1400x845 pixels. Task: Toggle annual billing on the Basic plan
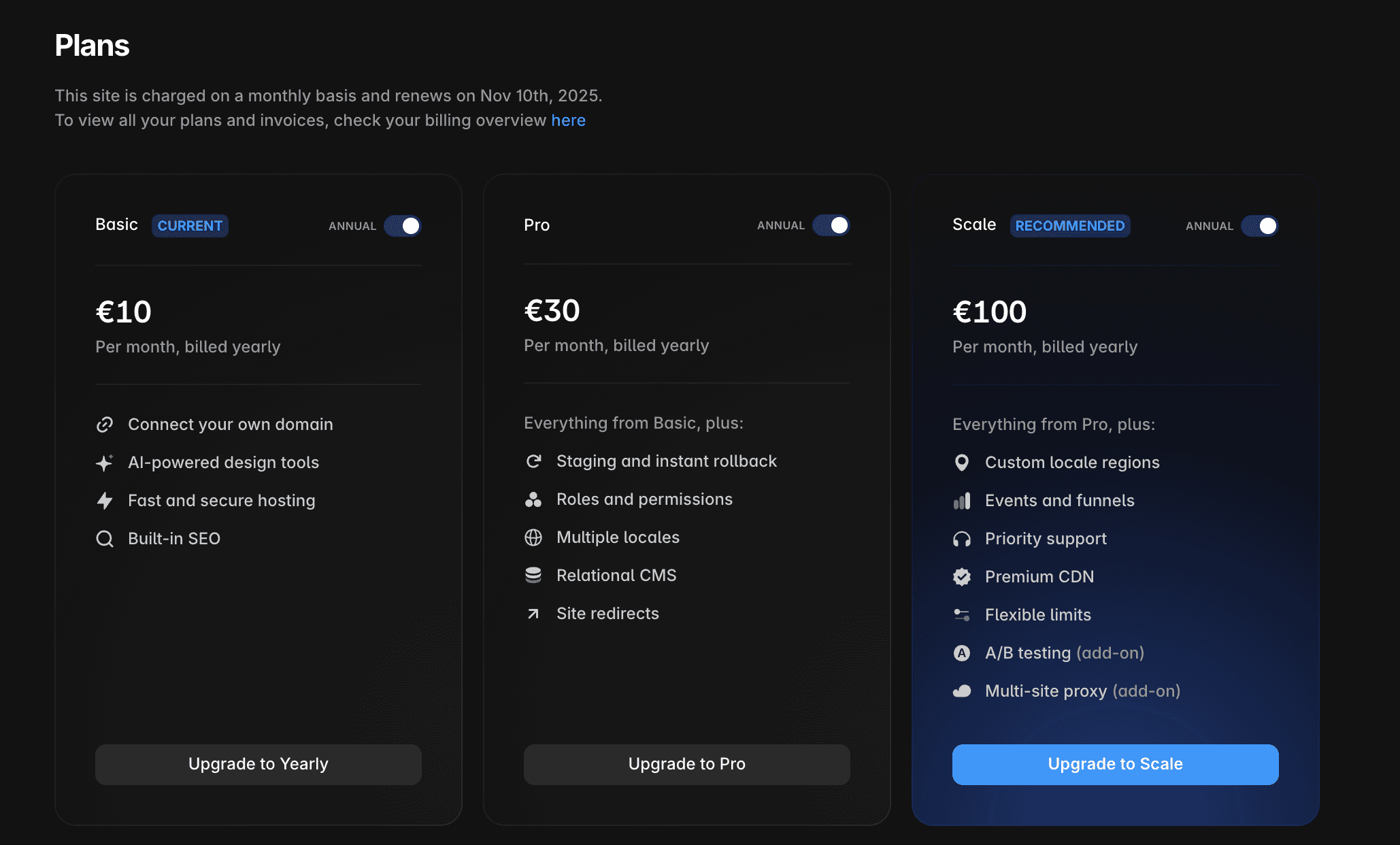(403, 225)
